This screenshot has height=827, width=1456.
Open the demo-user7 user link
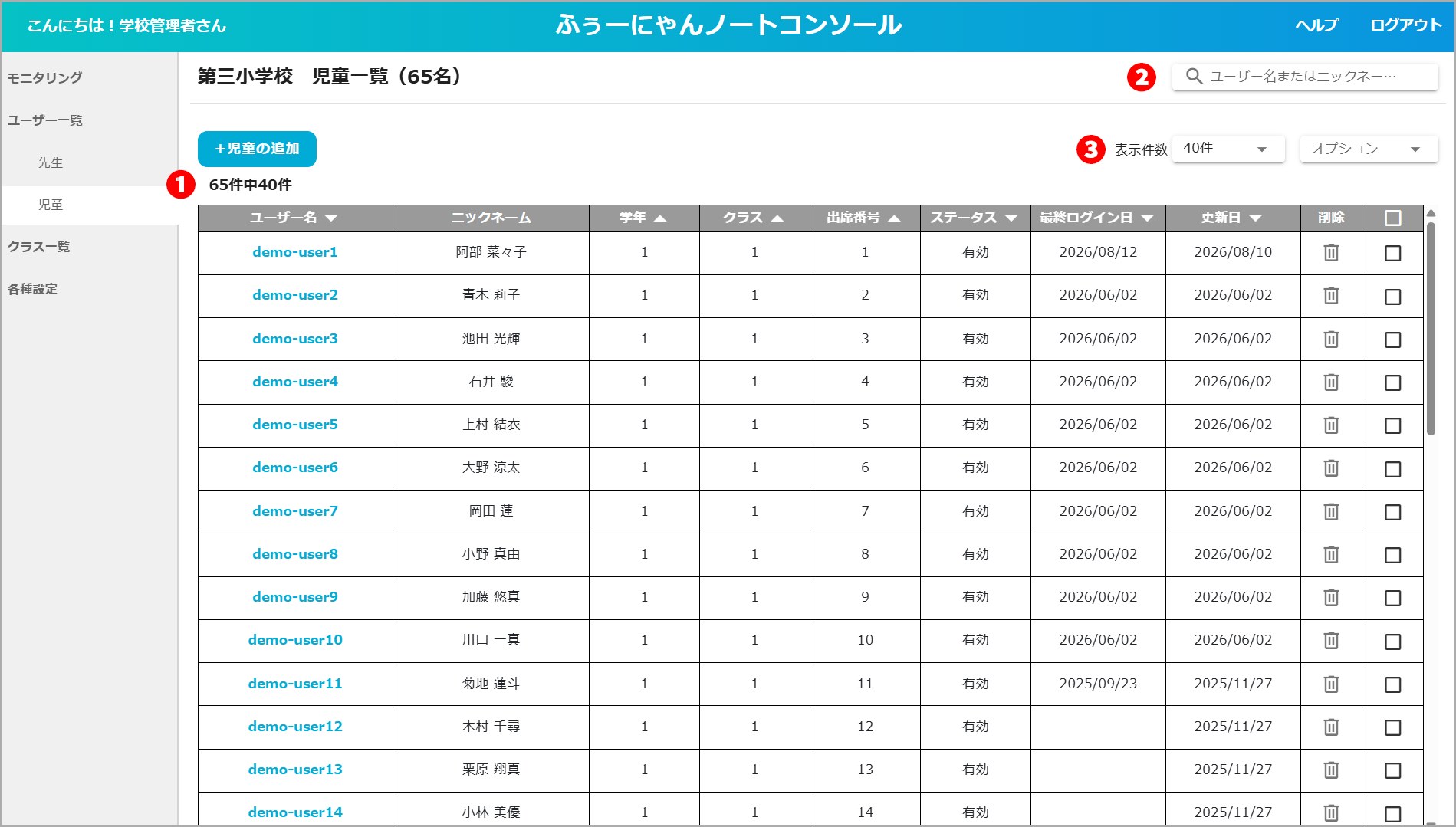point(295,511)
